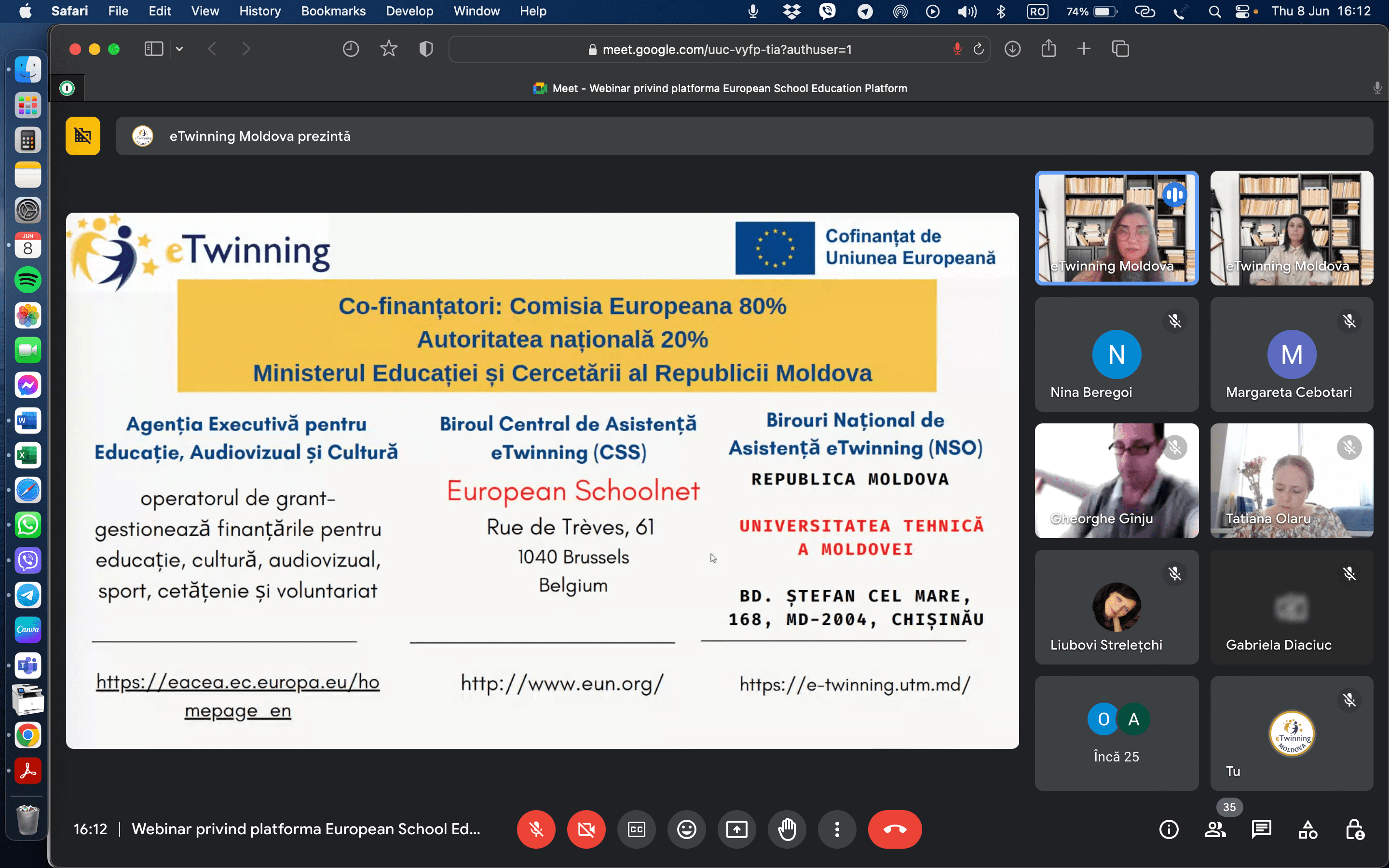Select Meet Webinar privind platforma tab
Image resolution: width=1389 pixels, height=868 pixels.
[721, 88]
